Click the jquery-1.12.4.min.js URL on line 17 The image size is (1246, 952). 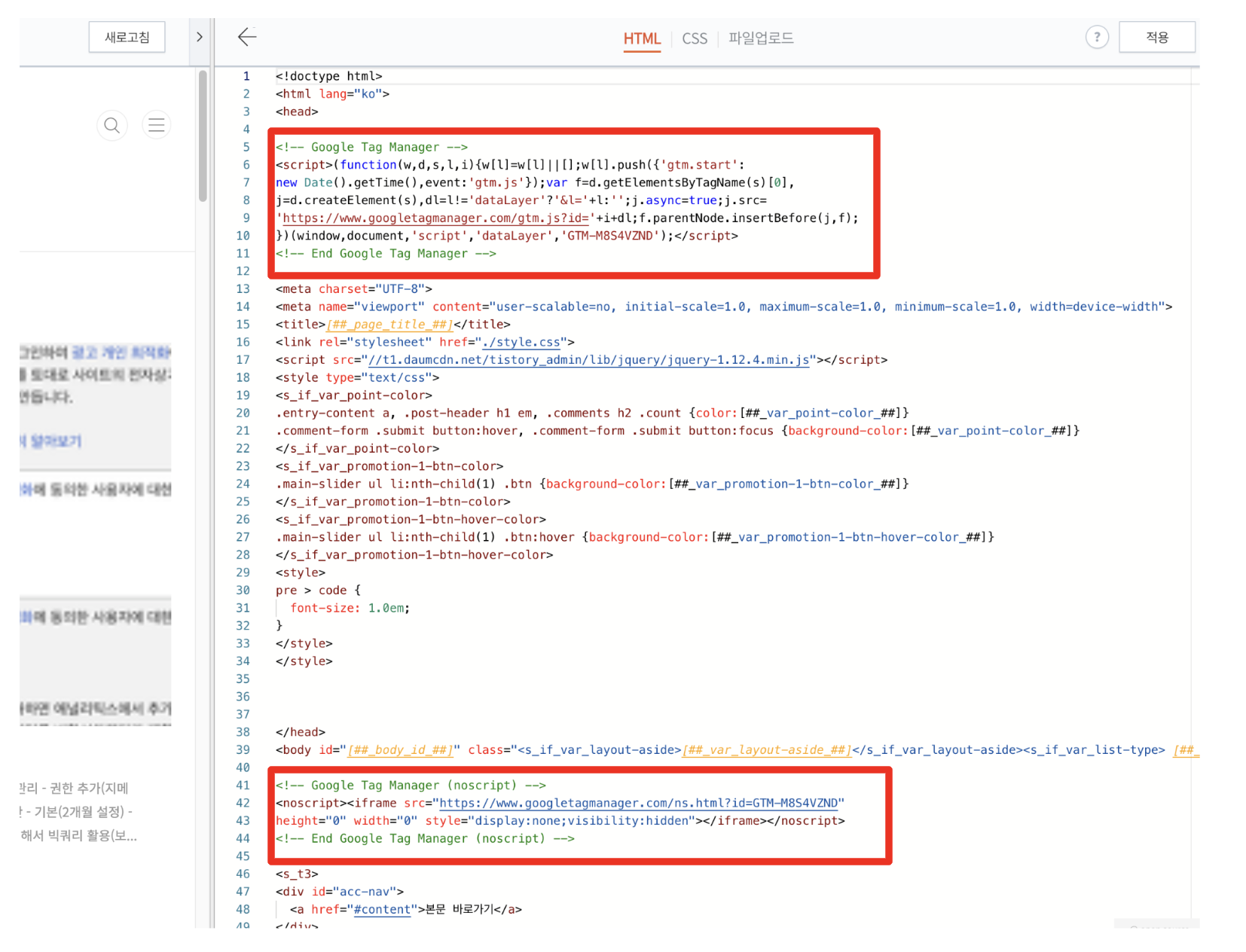(589, 360)
